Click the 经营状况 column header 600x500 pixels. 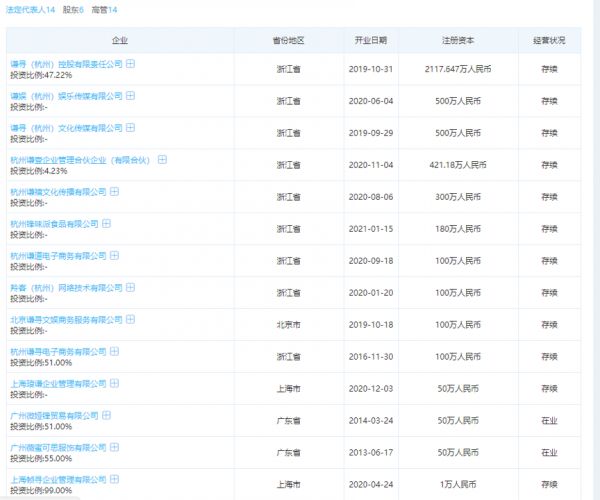pyautogui.click(x=549, y=41)
